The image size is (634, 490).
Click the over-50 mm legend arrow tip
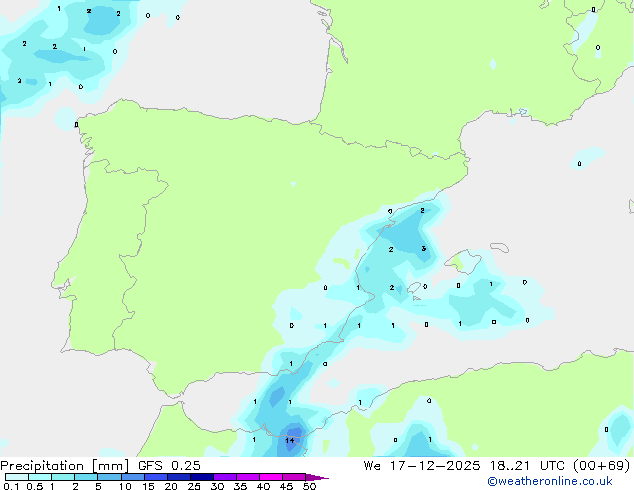point(317,477)
